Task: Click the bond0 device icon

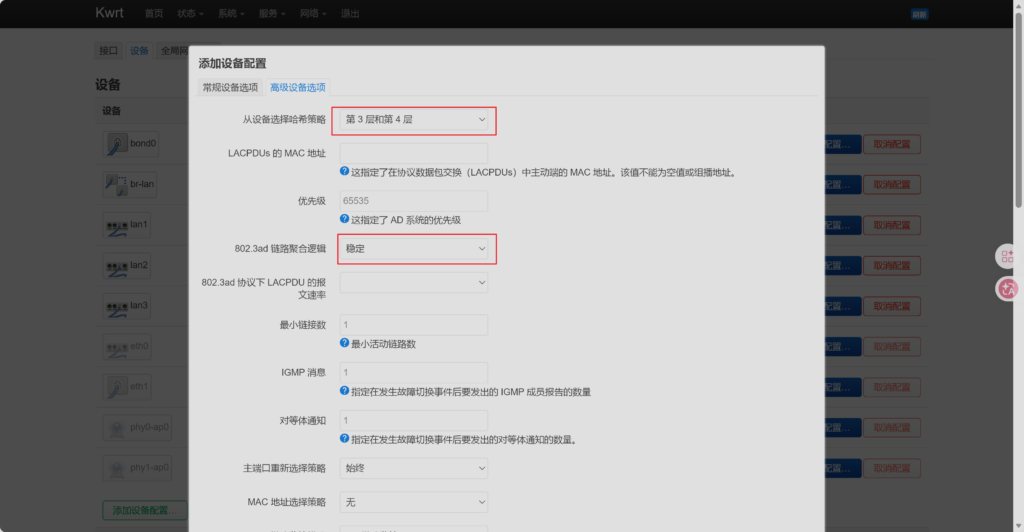Action: click(116, 144)
